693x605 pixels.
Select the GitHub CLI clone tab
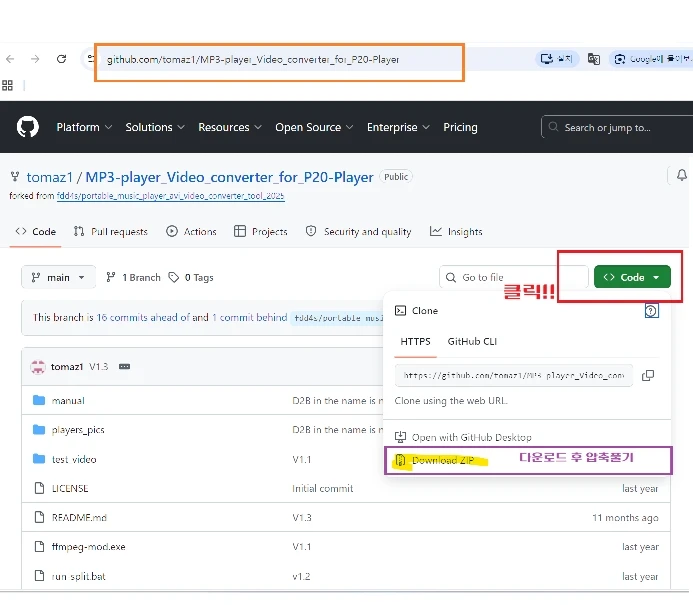[x=472, y=342]
